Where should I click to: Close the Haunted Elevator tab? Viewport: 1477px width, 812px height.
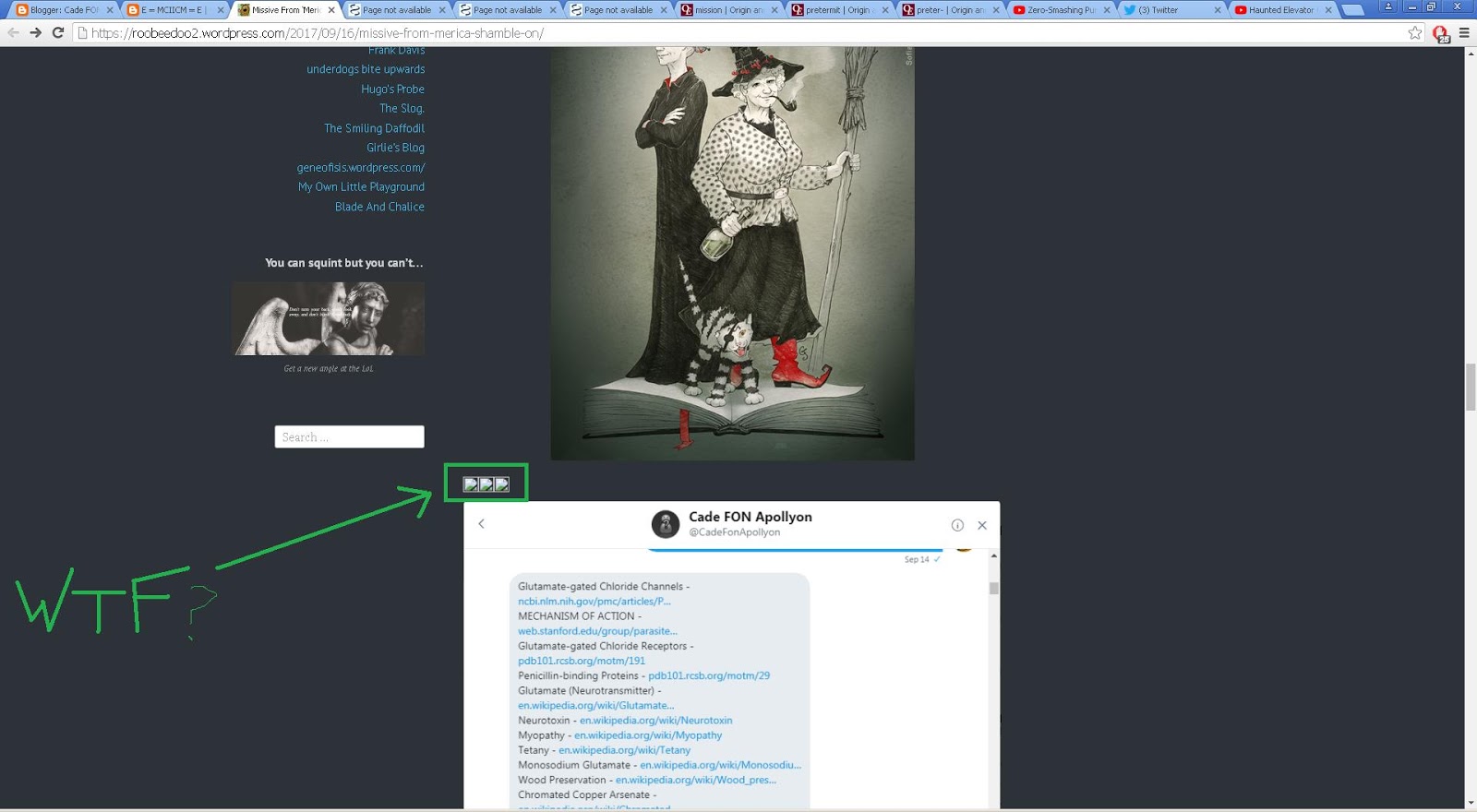[1328, 10]
